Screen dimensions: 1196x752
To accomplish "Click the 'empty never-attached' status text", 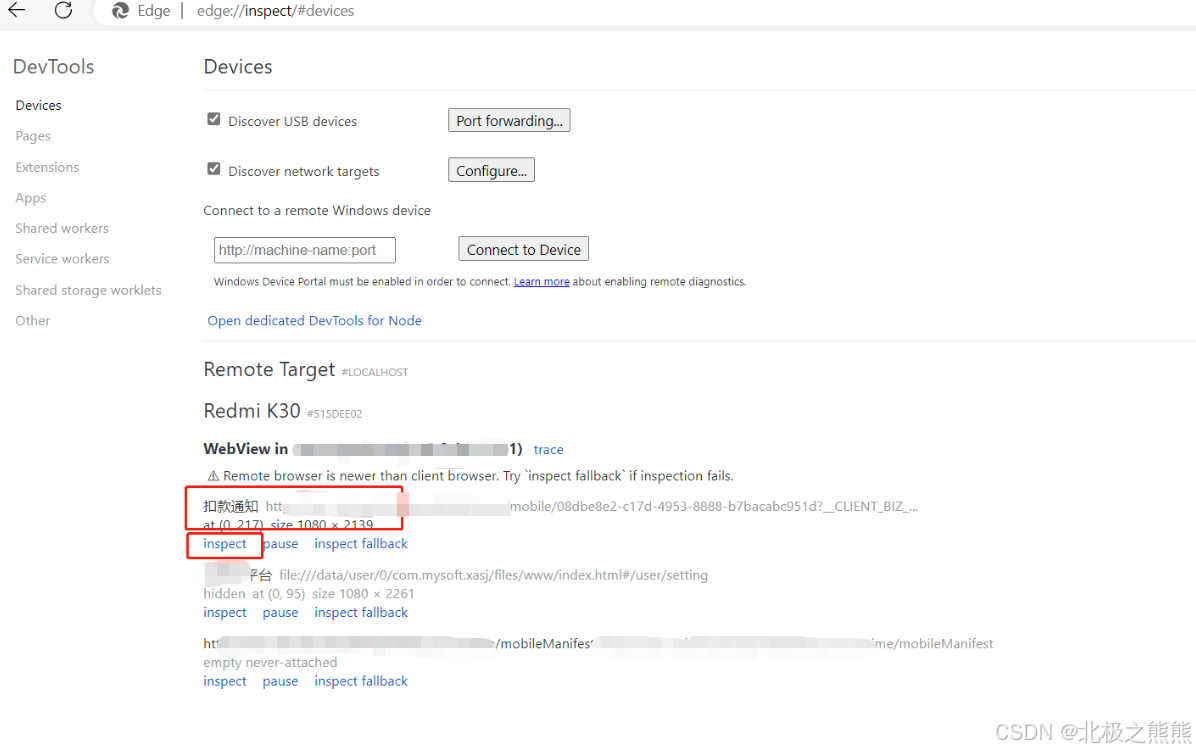I will click(270, 662).
